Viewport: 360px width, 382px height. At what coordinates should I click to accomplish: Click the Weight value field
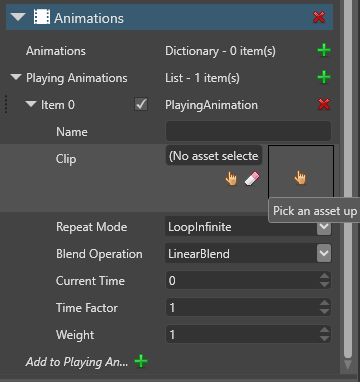[242, 335]
